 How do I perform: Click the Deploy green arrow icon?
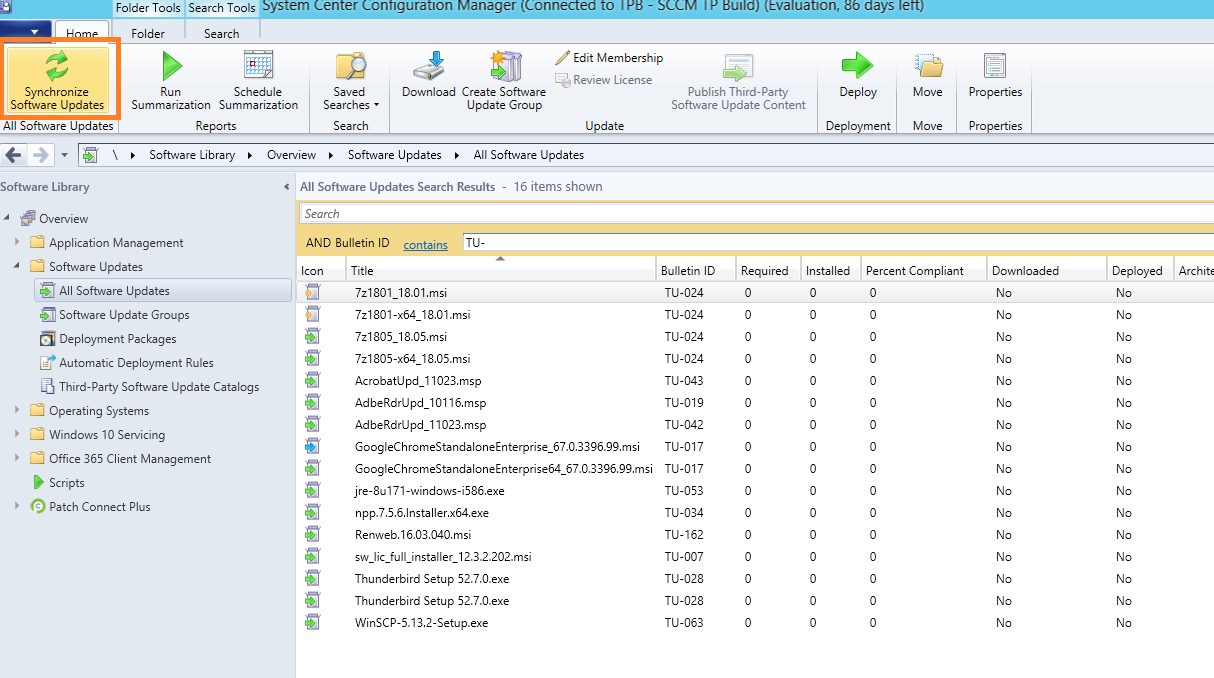(857, 67)
